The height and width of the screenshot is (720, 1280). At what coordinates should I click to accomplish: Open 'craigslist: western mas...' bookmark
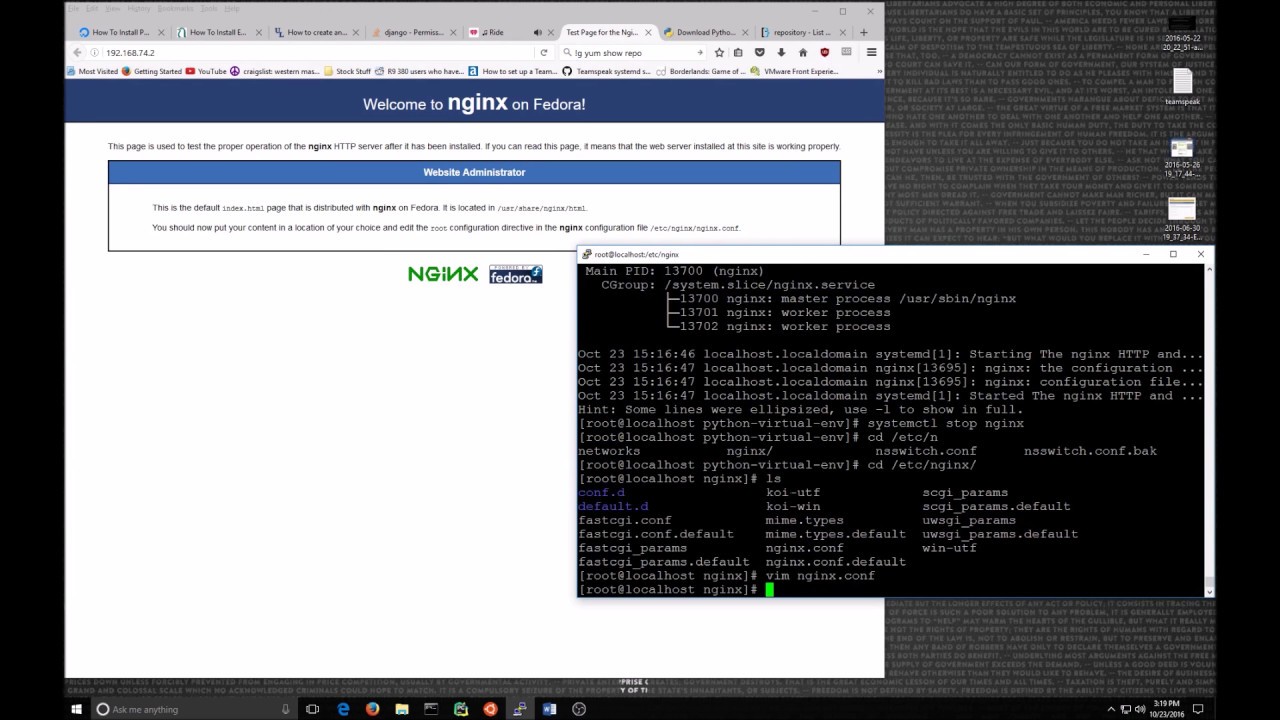click(274, 71)
